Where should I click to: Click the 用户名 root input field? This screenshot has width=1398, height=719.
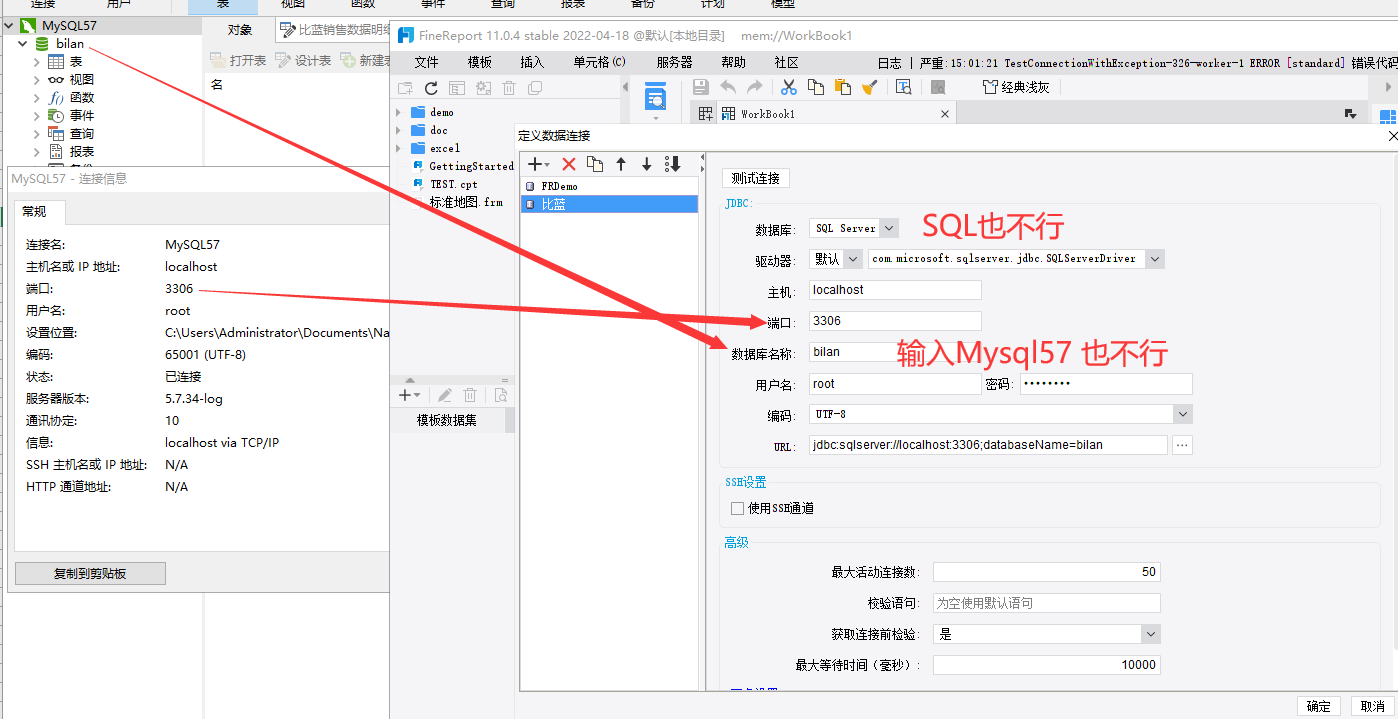895,384
